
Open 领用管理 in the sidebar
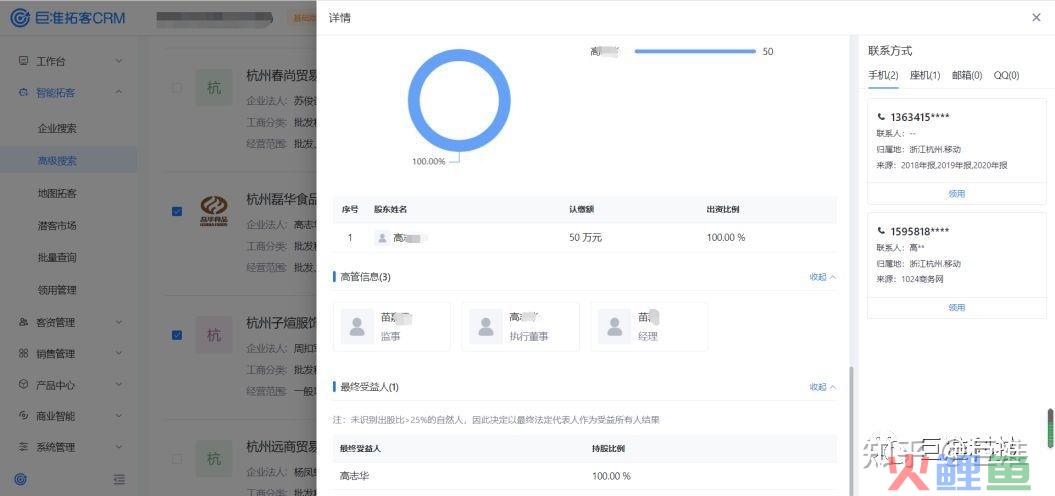click(57, 290)
